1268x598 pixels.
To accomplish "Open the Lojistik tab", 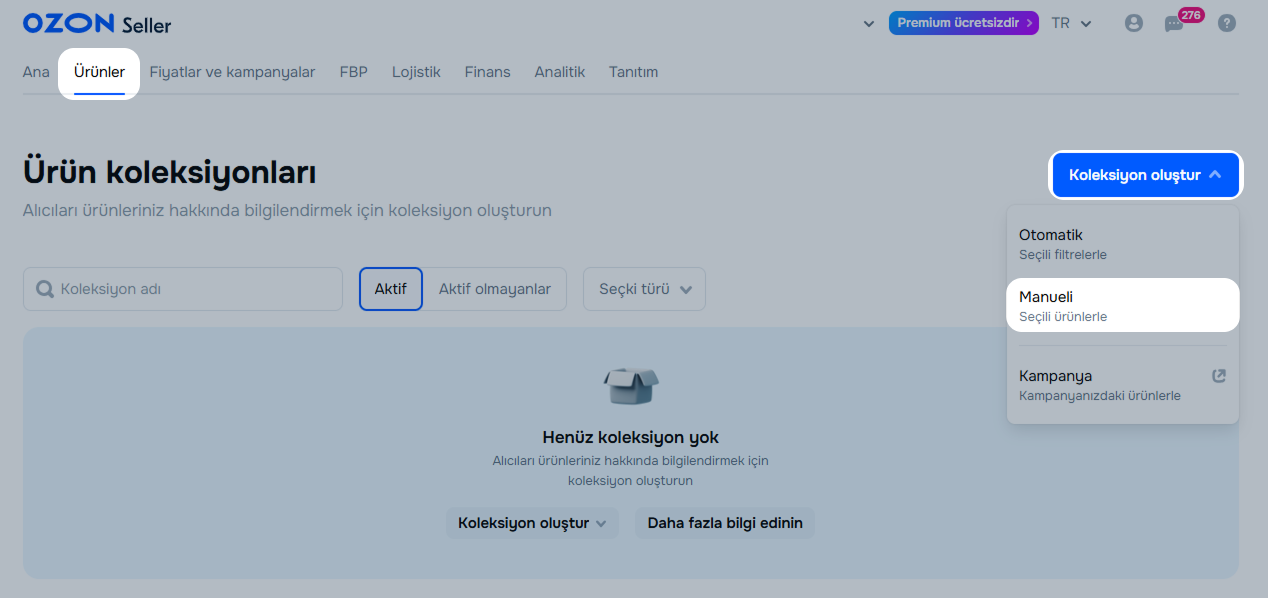I will pos(416,72).
